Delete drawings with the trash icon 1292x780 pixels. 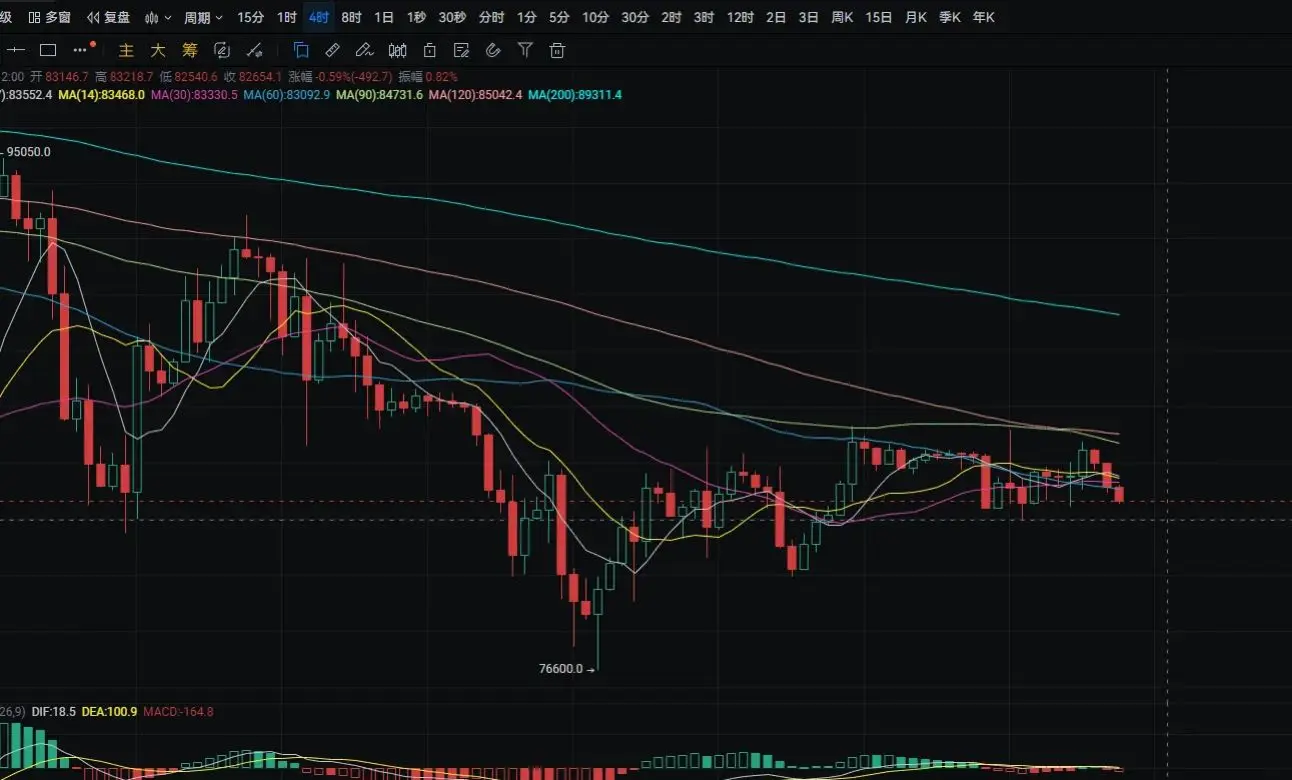point(558,50)
